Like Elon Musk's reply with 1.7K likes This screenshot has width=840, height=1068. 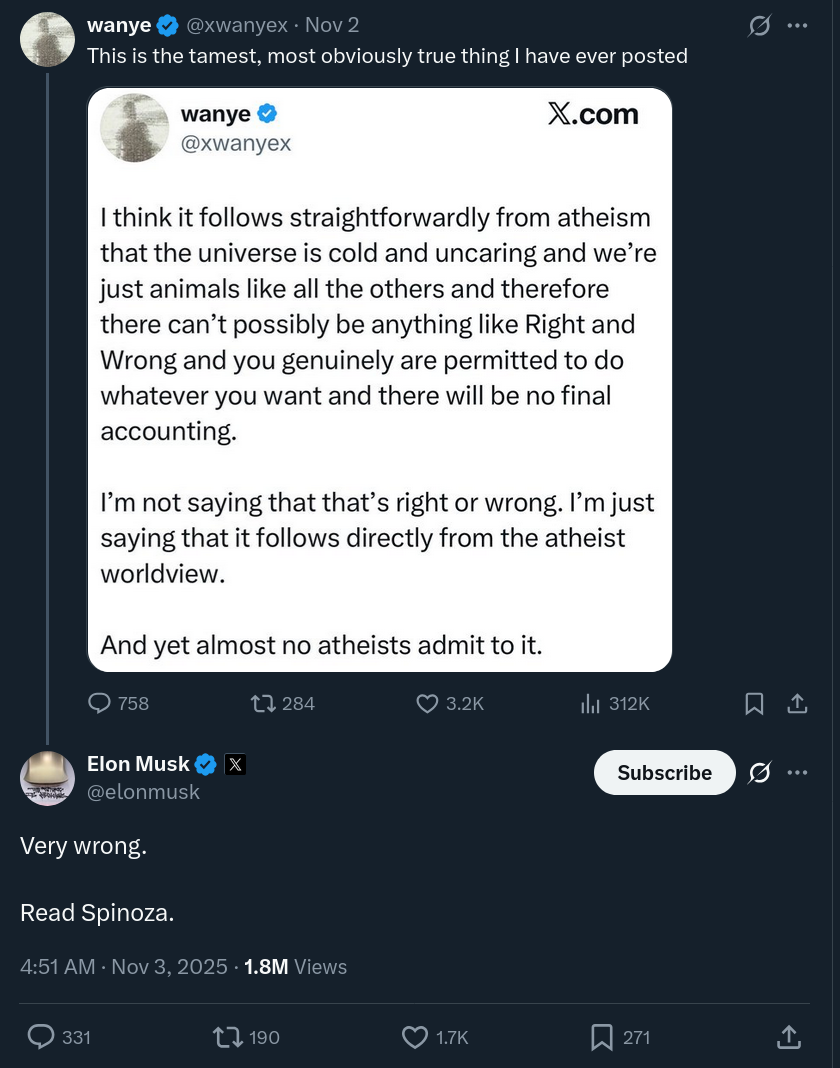tap(415, 1037)
